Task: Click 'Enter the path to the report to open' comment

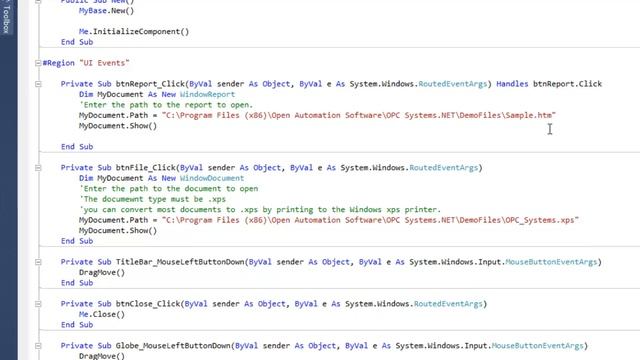Action: click(166, 105)
